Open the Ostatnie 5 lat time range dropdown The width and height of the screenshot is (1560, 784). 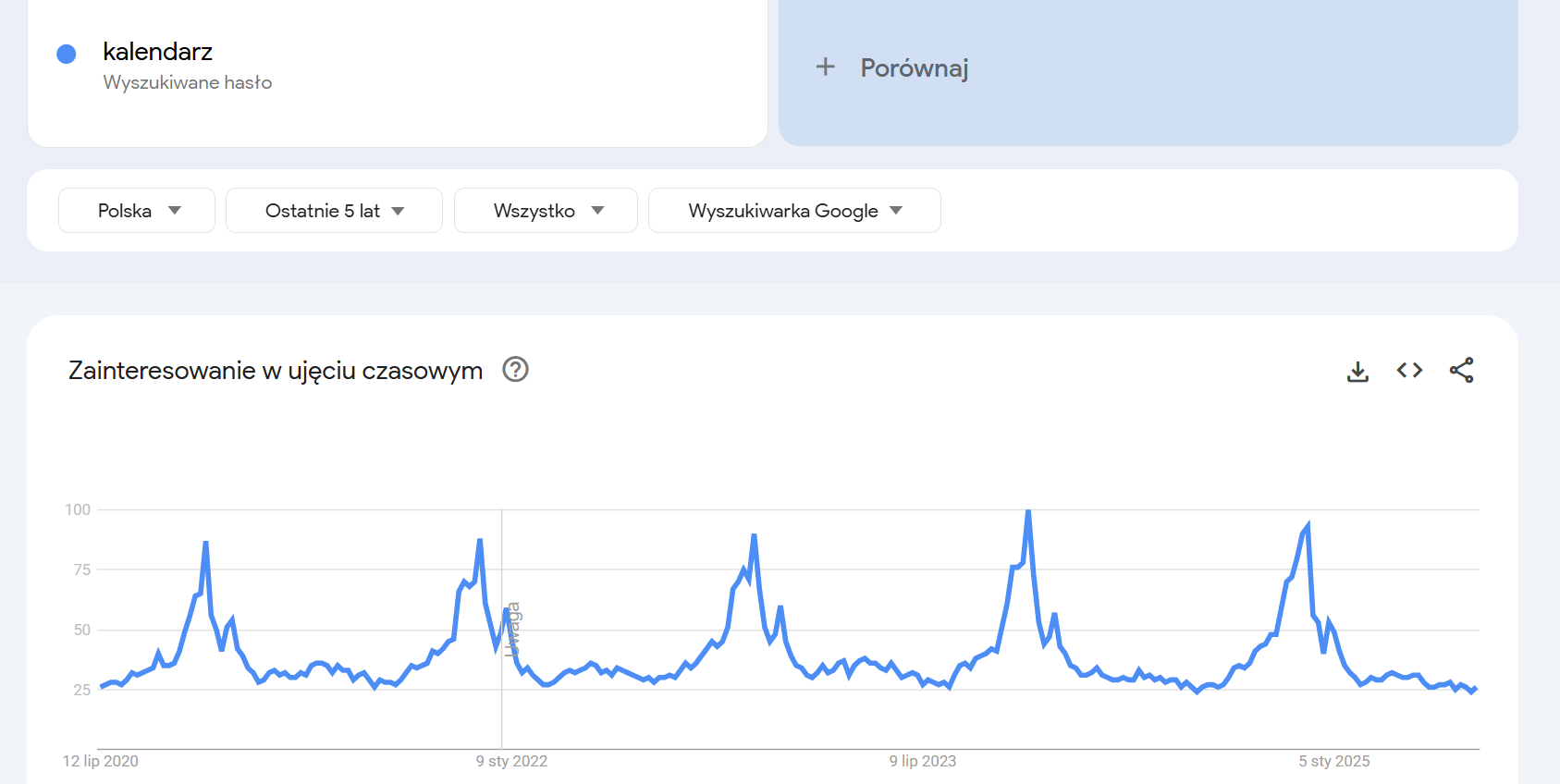(x=334, y=211)
